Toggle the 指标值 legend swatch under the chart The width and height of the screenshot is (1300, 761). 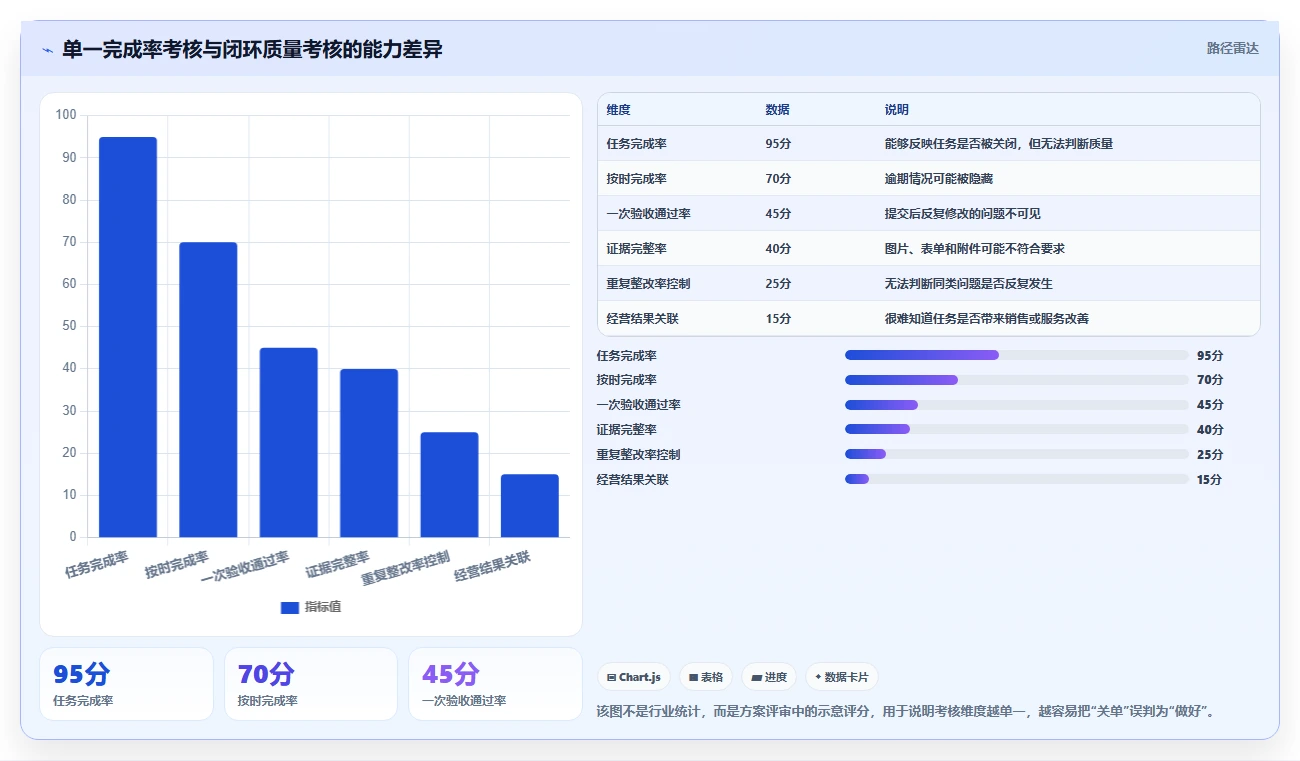pos(290,607)
